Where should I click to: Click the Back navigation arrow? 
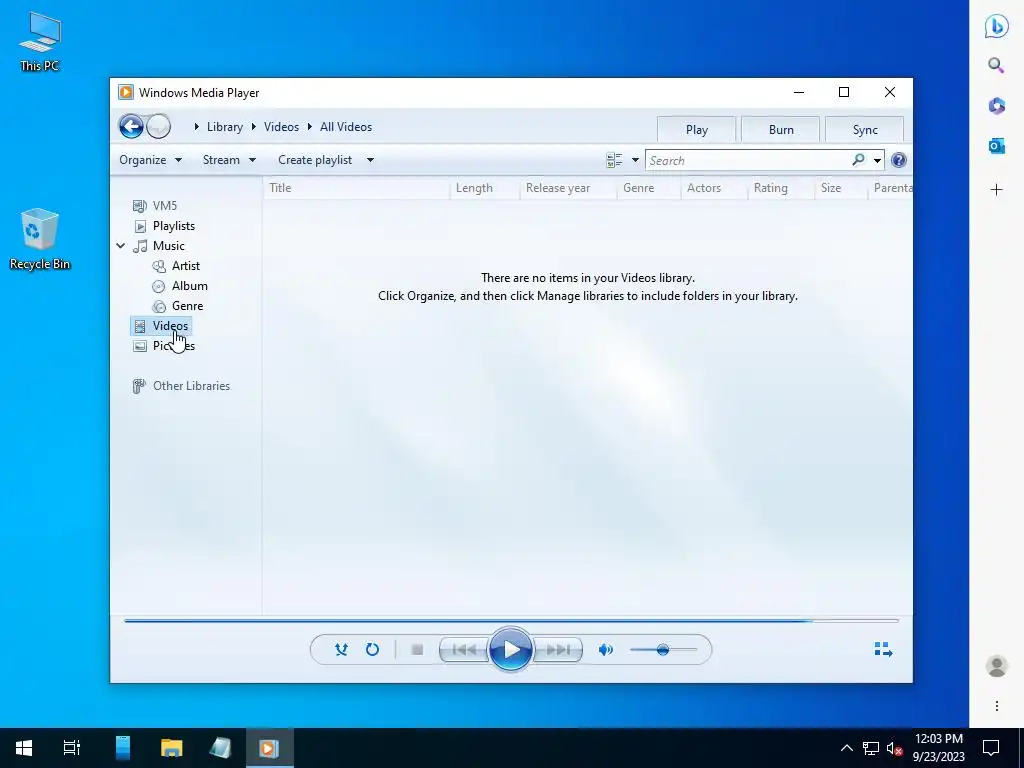pyautogui.click(x=131, y=127)
